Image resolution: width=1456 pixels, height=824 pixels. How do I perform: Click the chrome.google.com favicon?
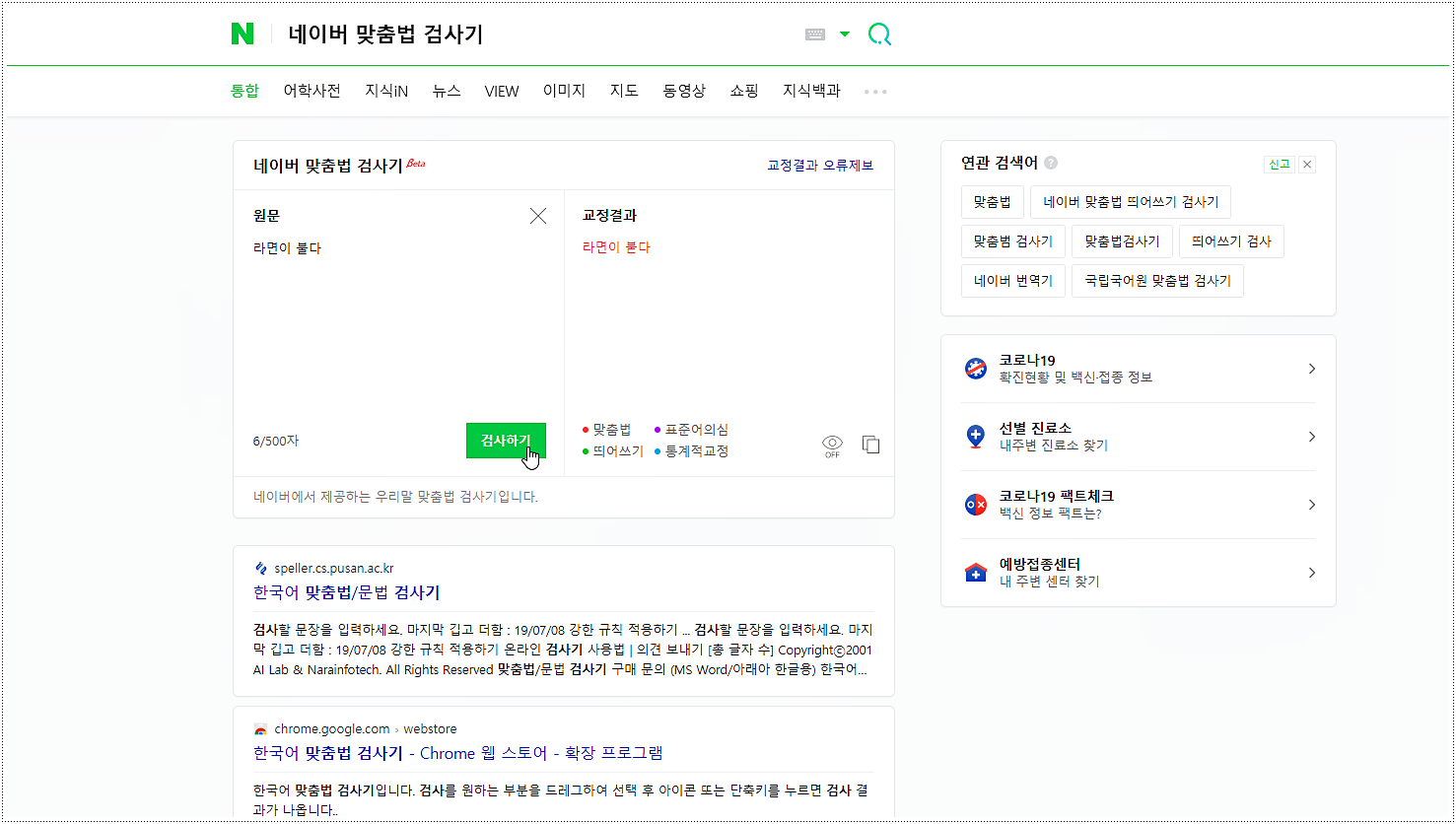(260, 729)
